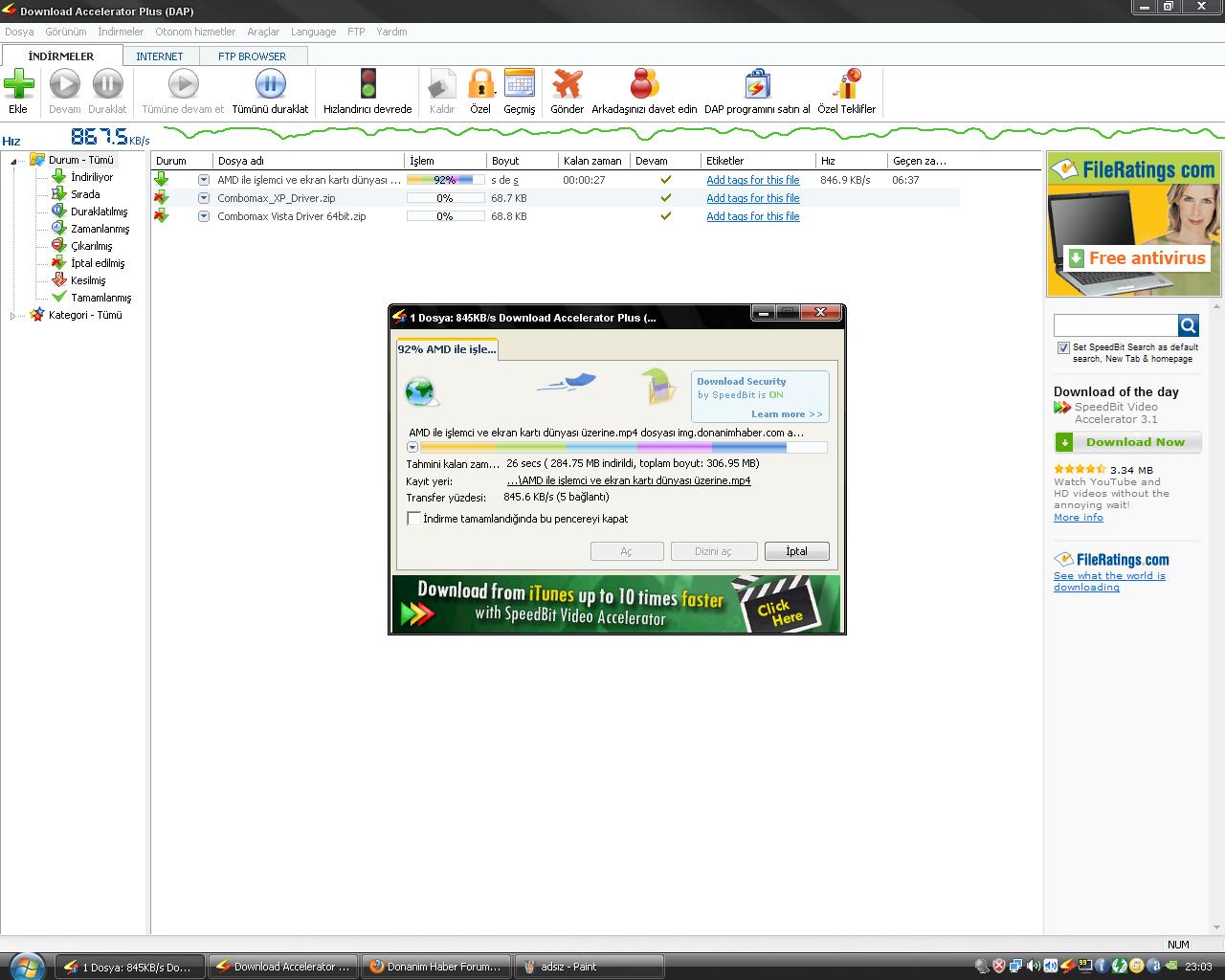Click the folder icon in download dialog
The image size is (1225, 980).
pyautogui.click(x=658, y=387)
